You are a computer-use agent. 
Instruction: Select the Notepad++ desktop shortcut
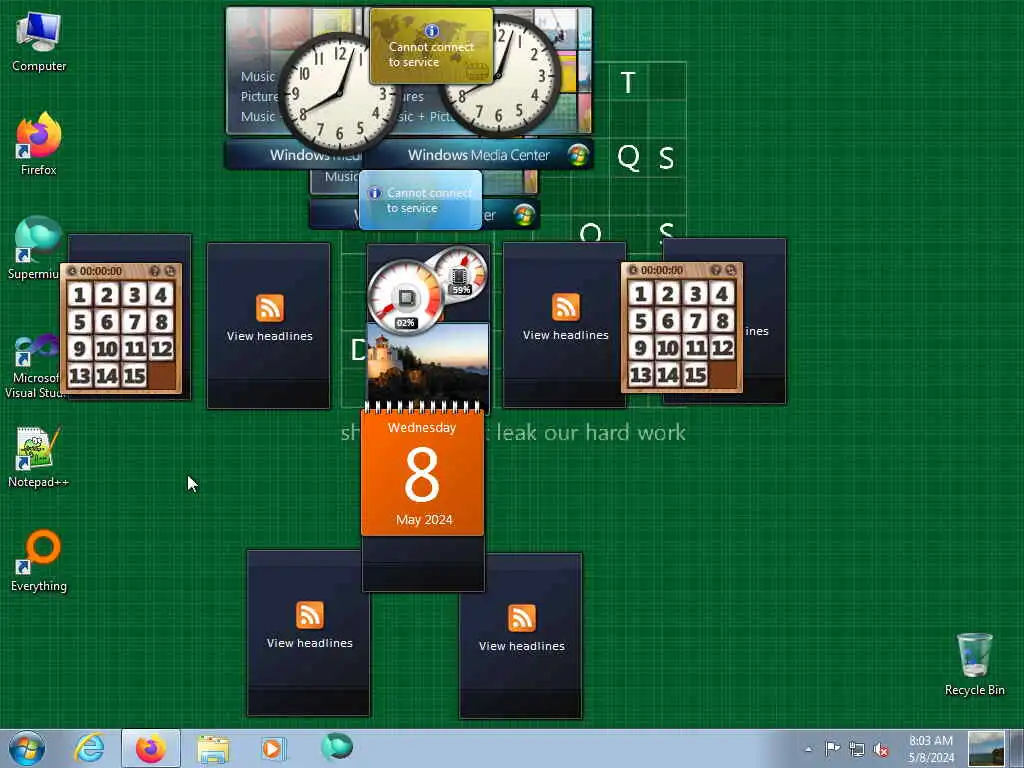(38, 457)
